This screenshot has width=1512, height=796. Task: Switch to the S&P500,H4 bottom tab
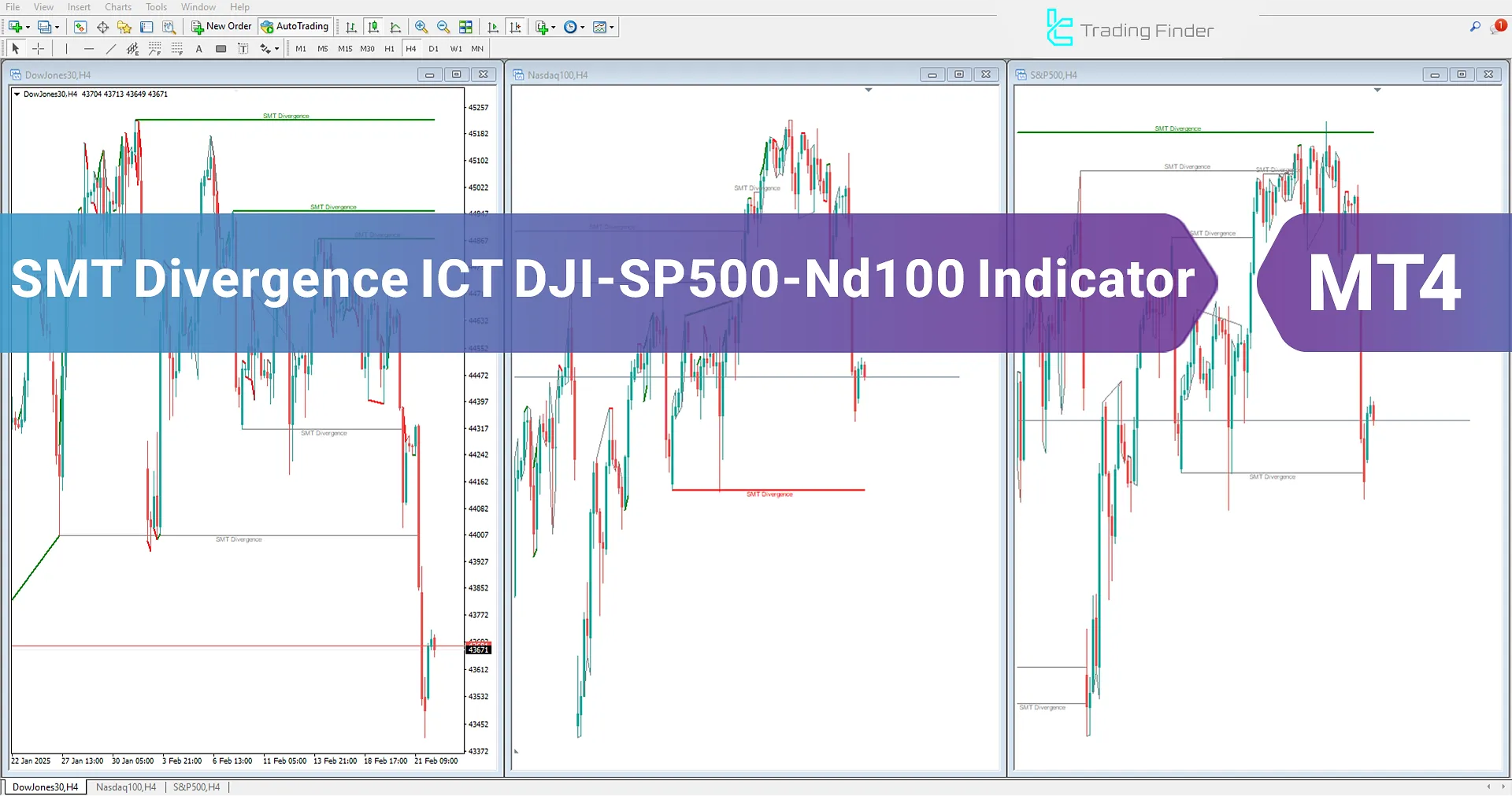click(197, 787)
